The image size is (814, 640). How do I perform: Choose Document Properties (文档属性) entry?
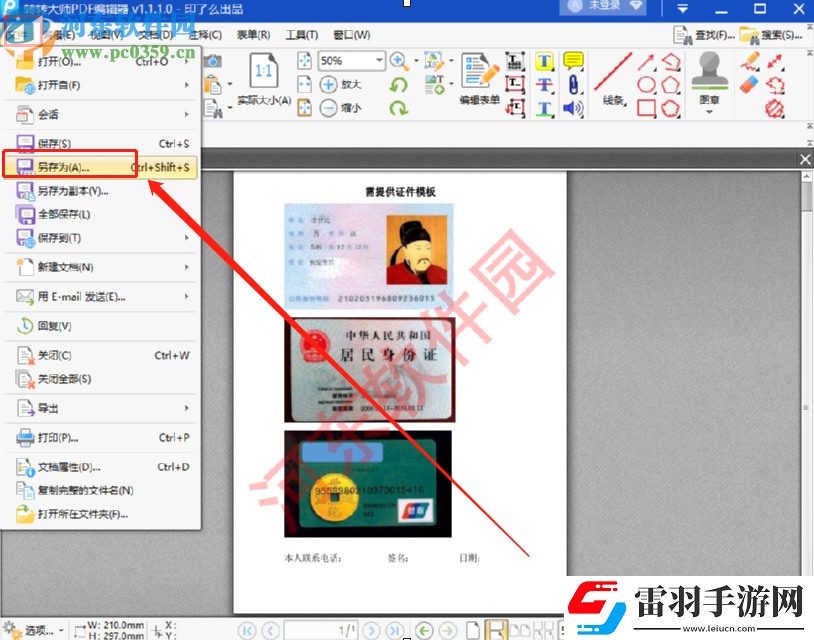(x=100, y=467)
